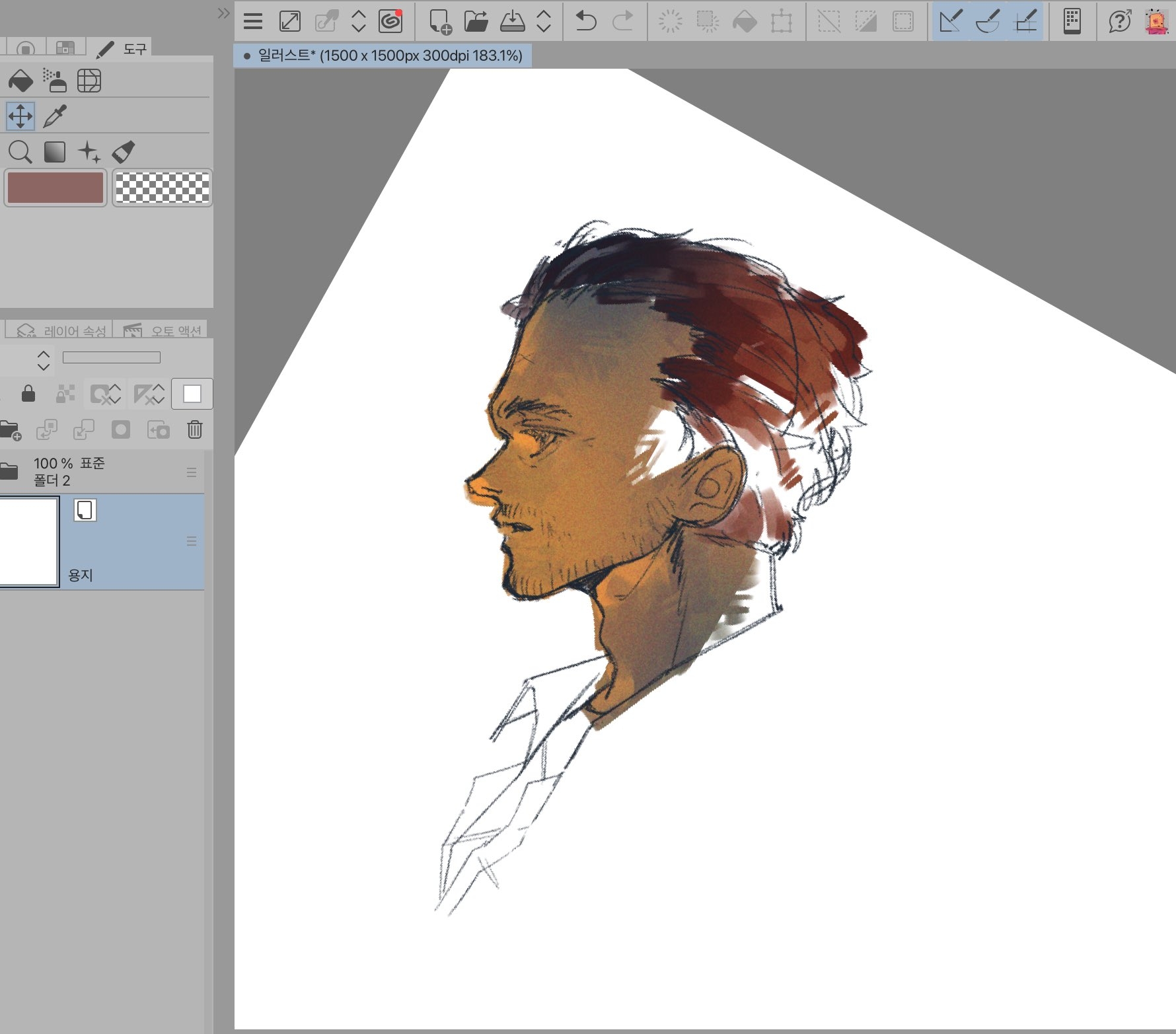Select the Airbrush spray tool
The height and width of the screenshot is (1034, 1176).
point(54,81)
